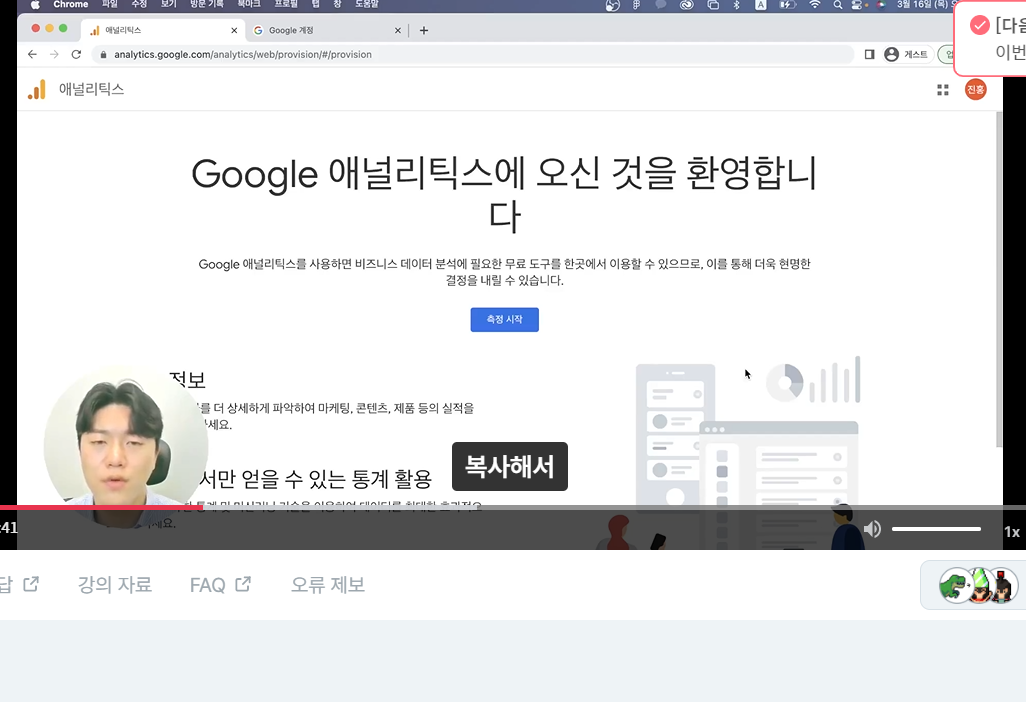Open the 진홍 account avatar
The height and width of the screenshot is (702, 1026).
pyautogui.click(x=975, y=90)
